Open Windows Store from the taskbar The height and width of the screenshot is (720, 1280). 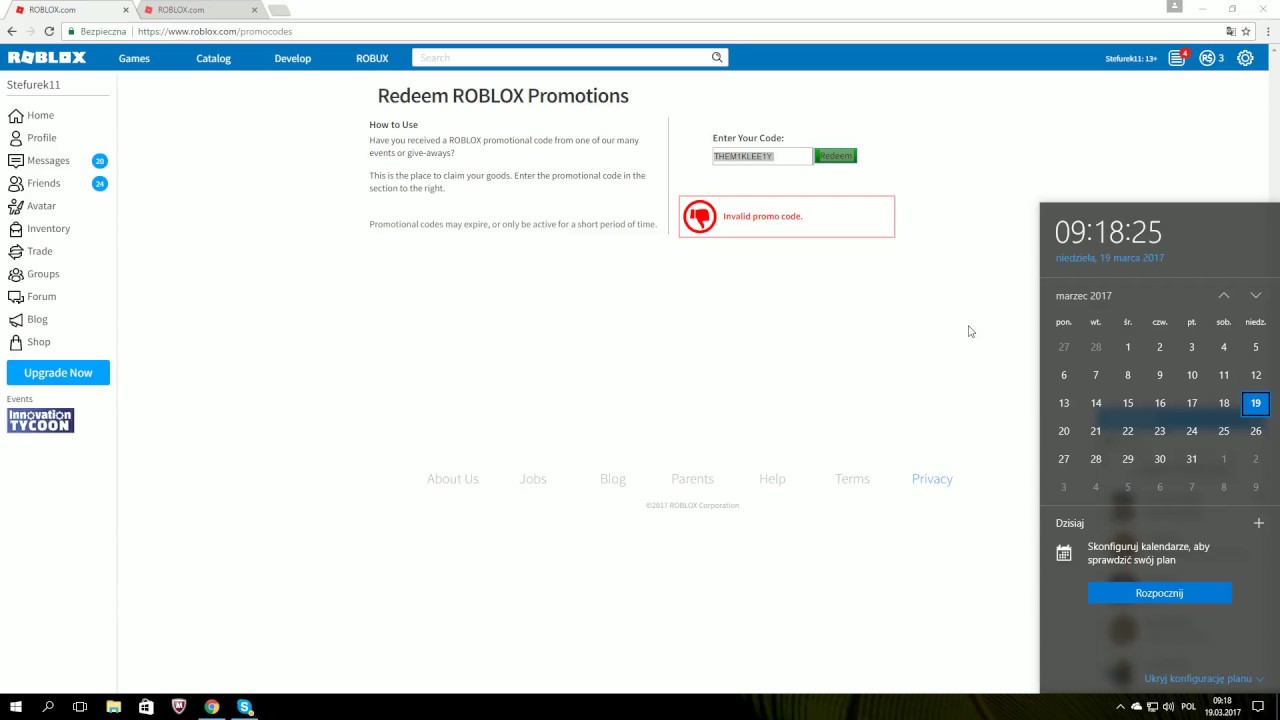[x=146, y=707]
